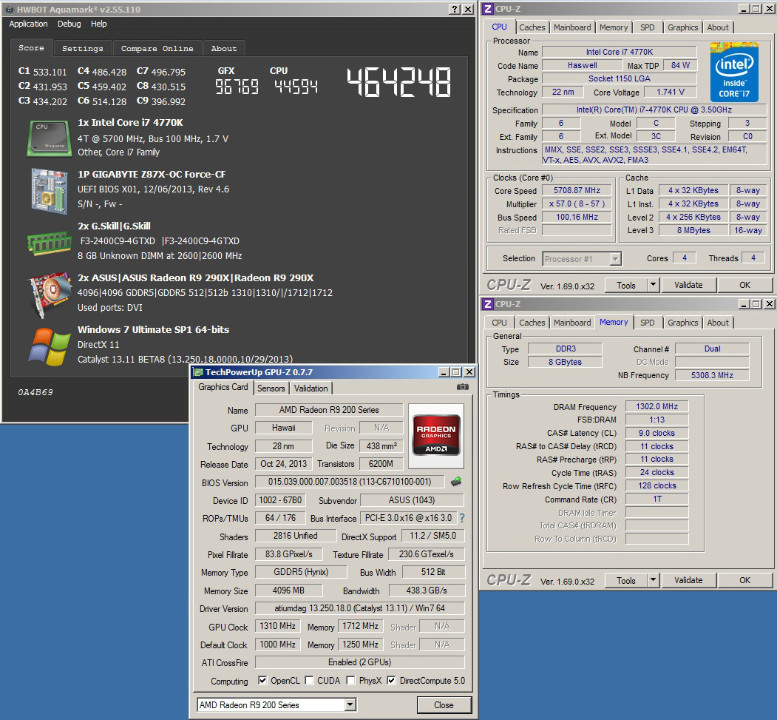Click OK button in lower CPU-Z window
This screenshot has height=720, width=777.
point(745,580)
